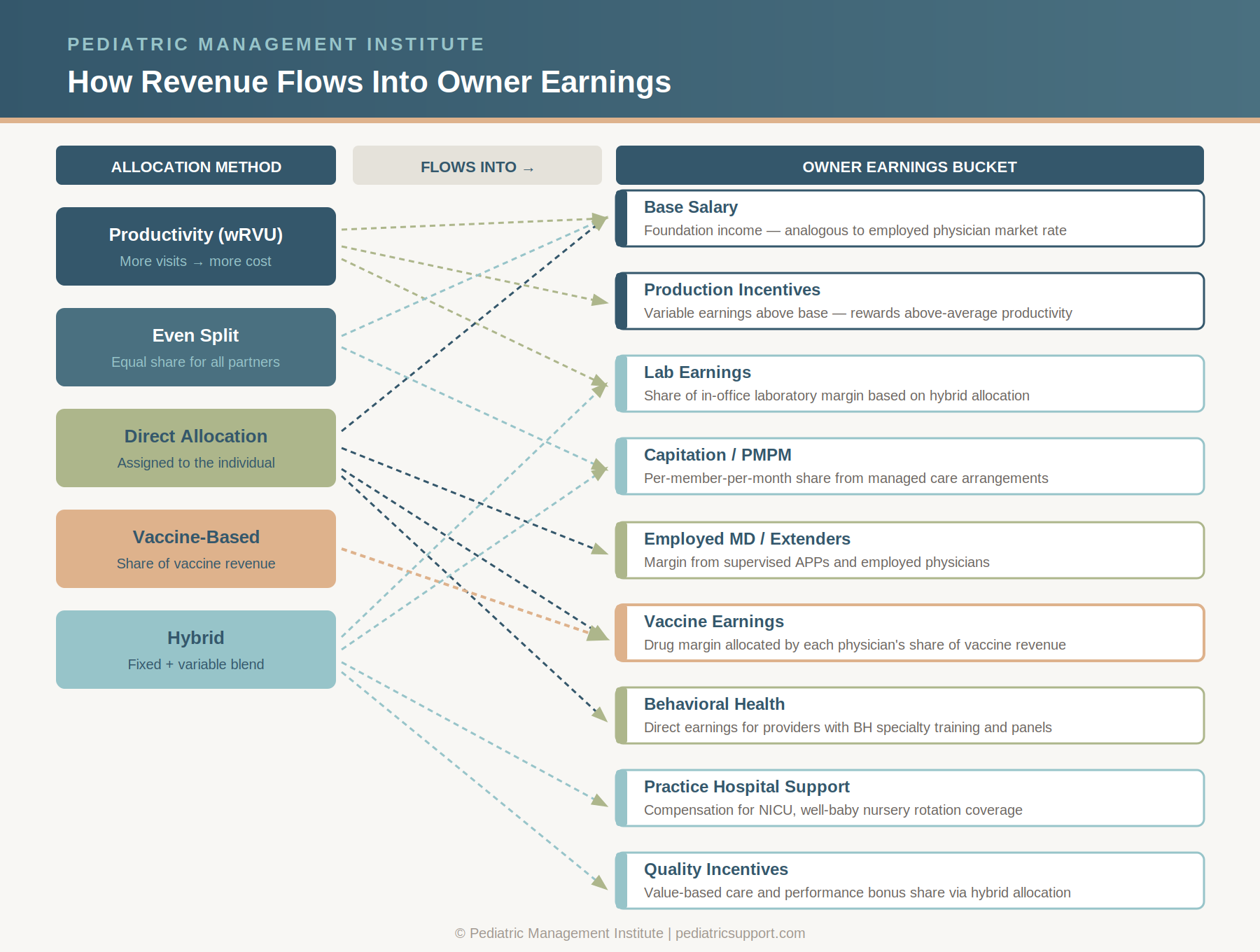Choose the Vaccine-Based allocation method
Image resolution: width=1260 pixels, height=952 pixels.
tap(196, 548)
